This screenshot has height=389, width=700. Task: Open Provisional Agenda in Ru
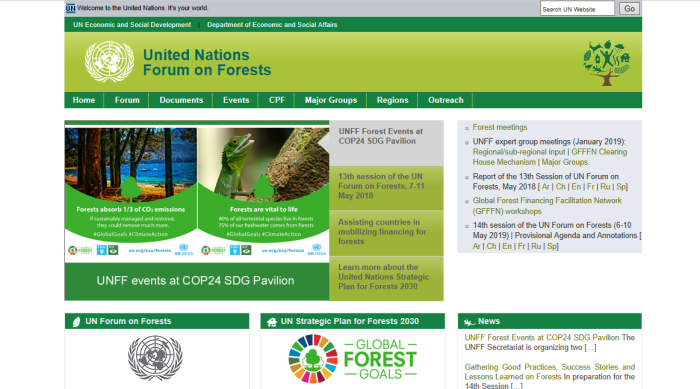(536, 246)
